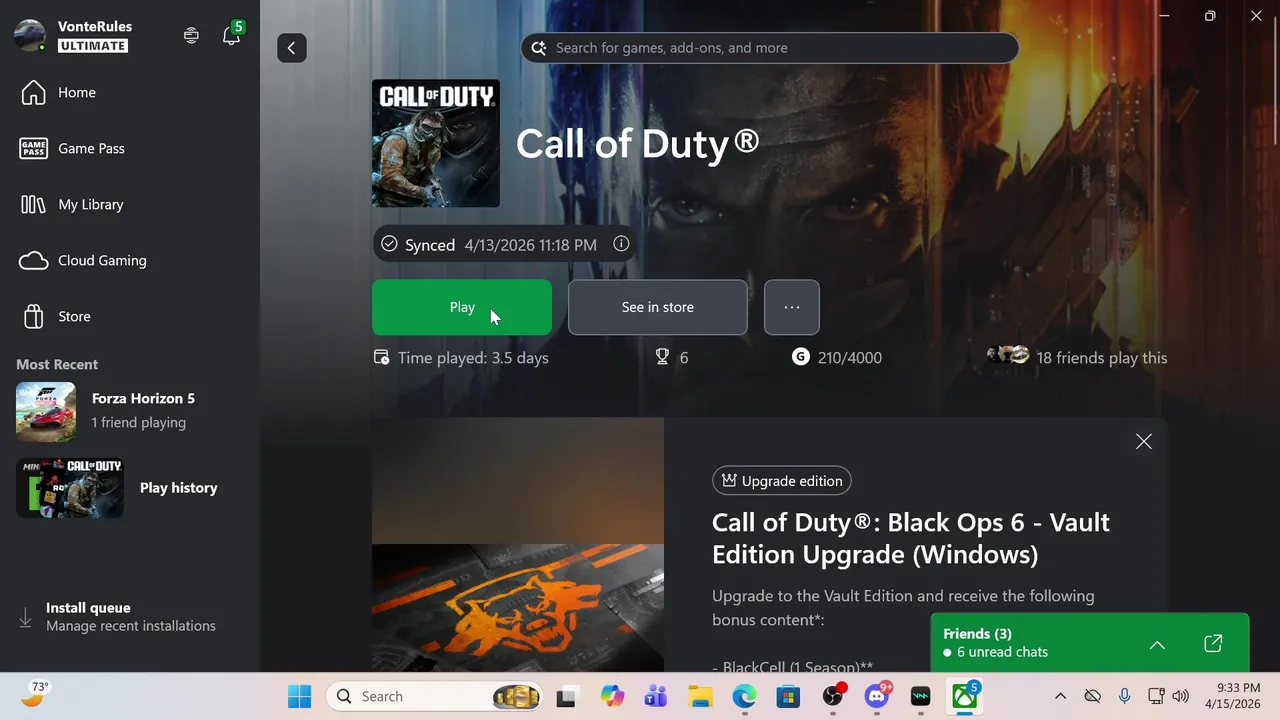Open Microsoft Teams on taskbar
Viewport: 1280px width, 720px height.
(x=656, y=697)
